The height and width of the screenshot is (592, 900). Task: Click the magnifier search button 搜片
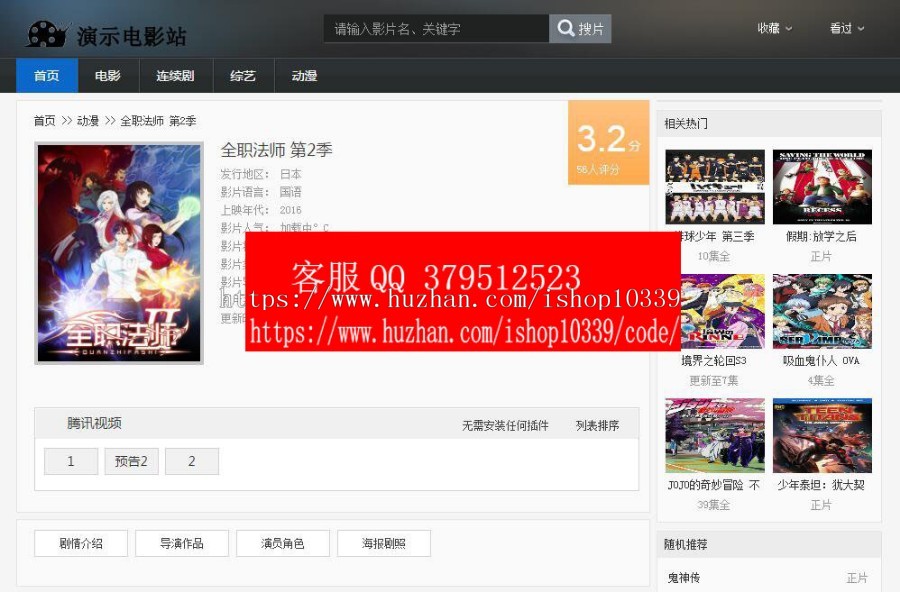coord(580,29)
